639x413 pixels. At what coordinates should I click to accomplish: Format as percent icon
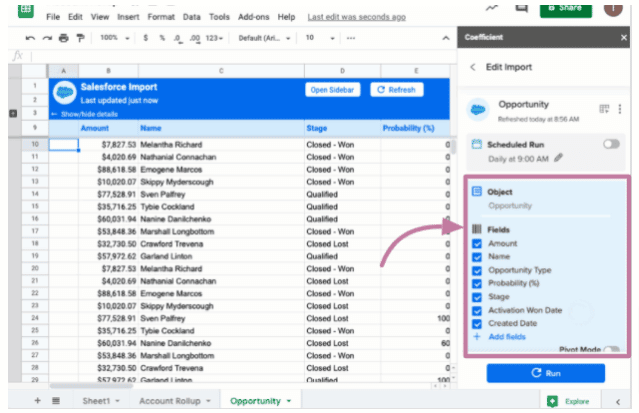point(162,38)
